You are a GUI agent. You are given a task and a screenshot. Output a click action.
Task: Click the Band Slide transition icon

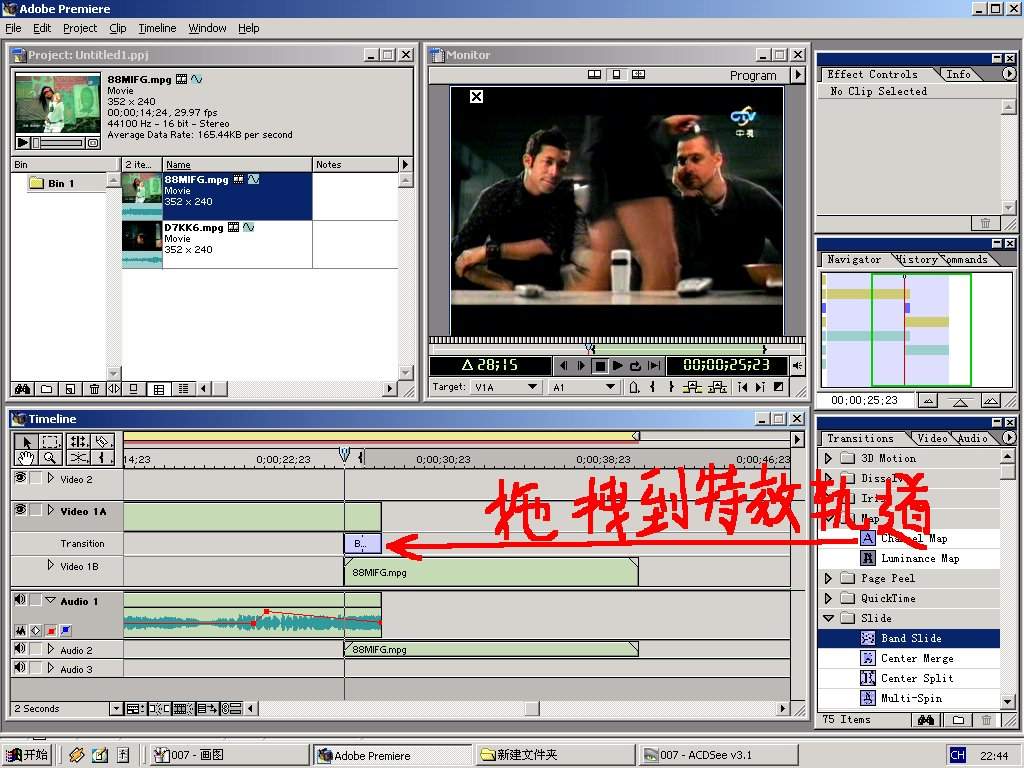[867, 638]
